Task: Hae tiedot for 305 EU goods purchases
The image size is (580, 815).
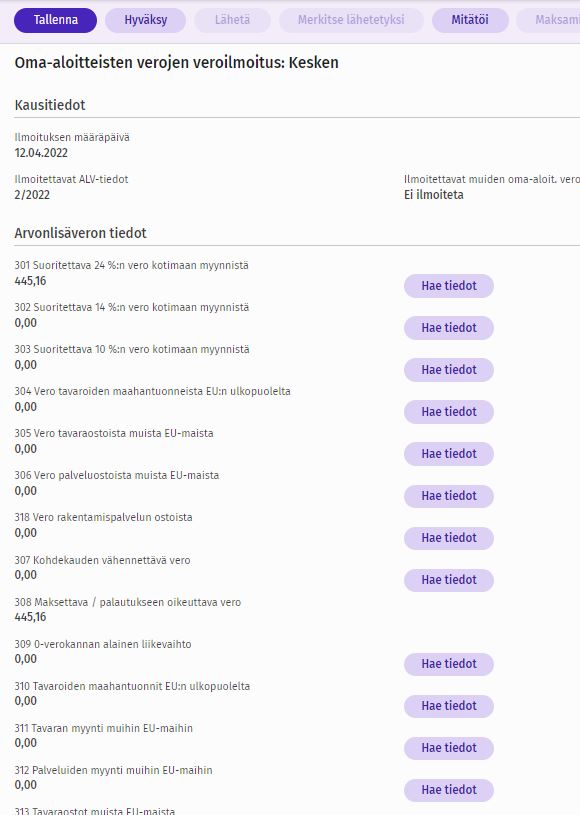Action: [449, 454]
